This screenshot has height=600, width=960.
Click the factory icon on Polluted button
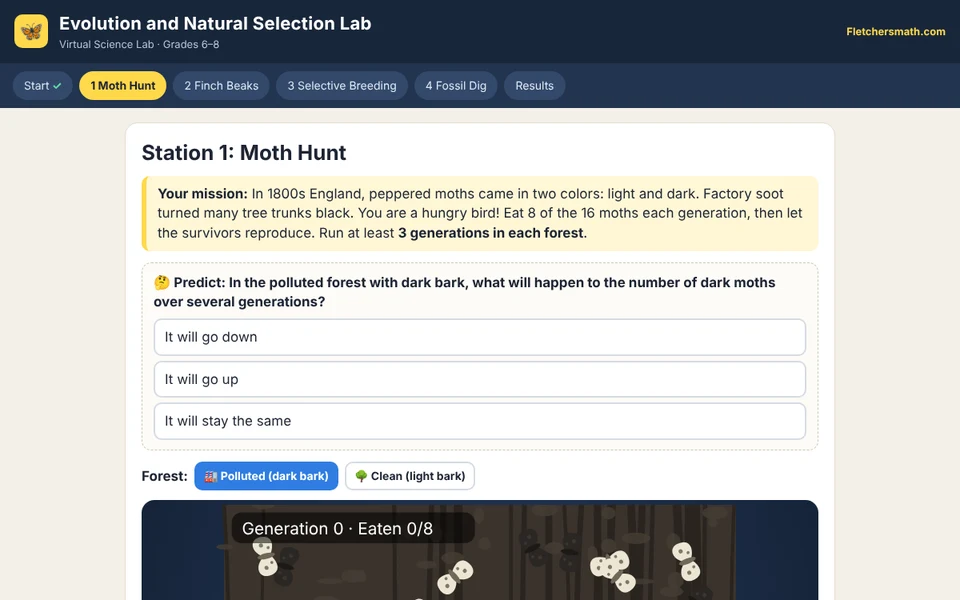pos(211,476)
